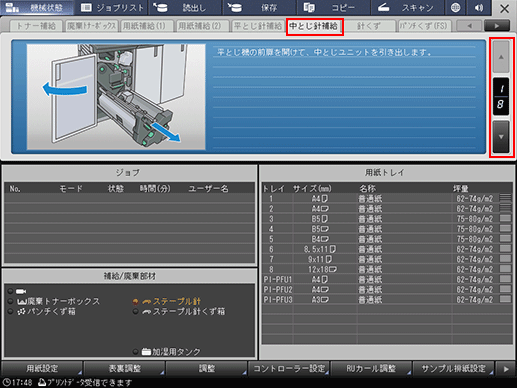Show more guidance tabs with right arrow
The height and width of the screenshot is (388, 517).
point(497,26)
